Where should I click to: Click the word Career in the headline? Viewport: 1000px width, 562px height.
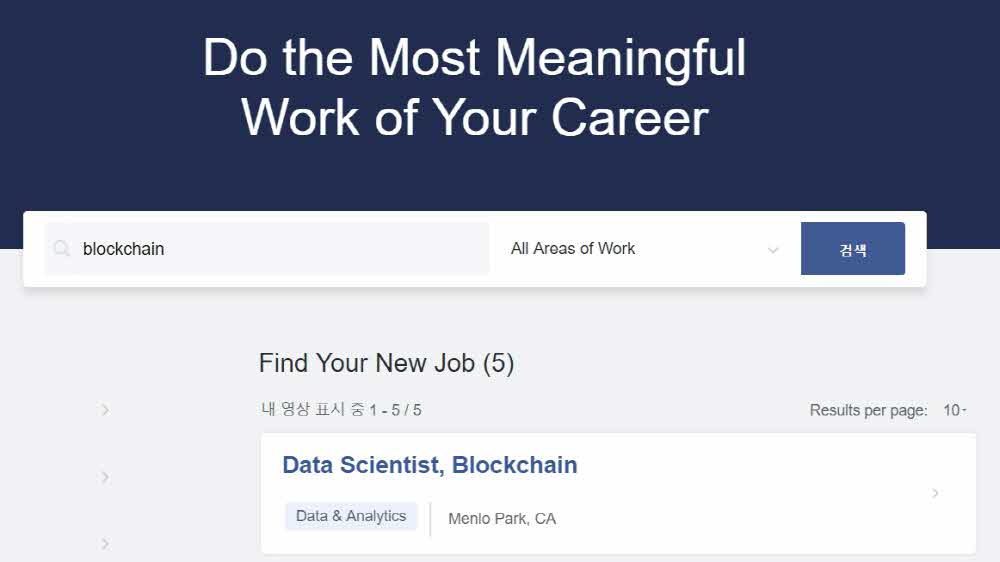(630, 117)
